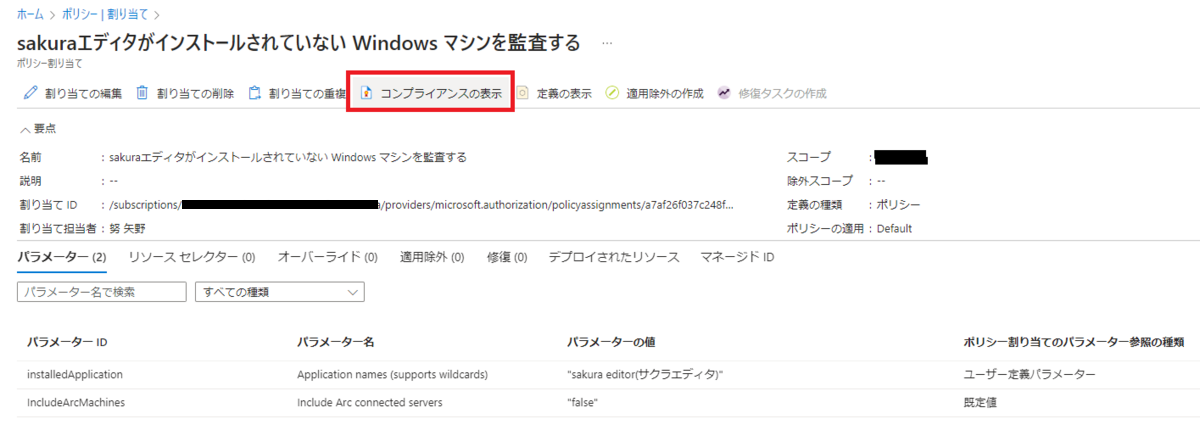This screenshot has height=447, width=1200.
Task: Collapse the 要点 section chevron
Action: pos(25,128)
